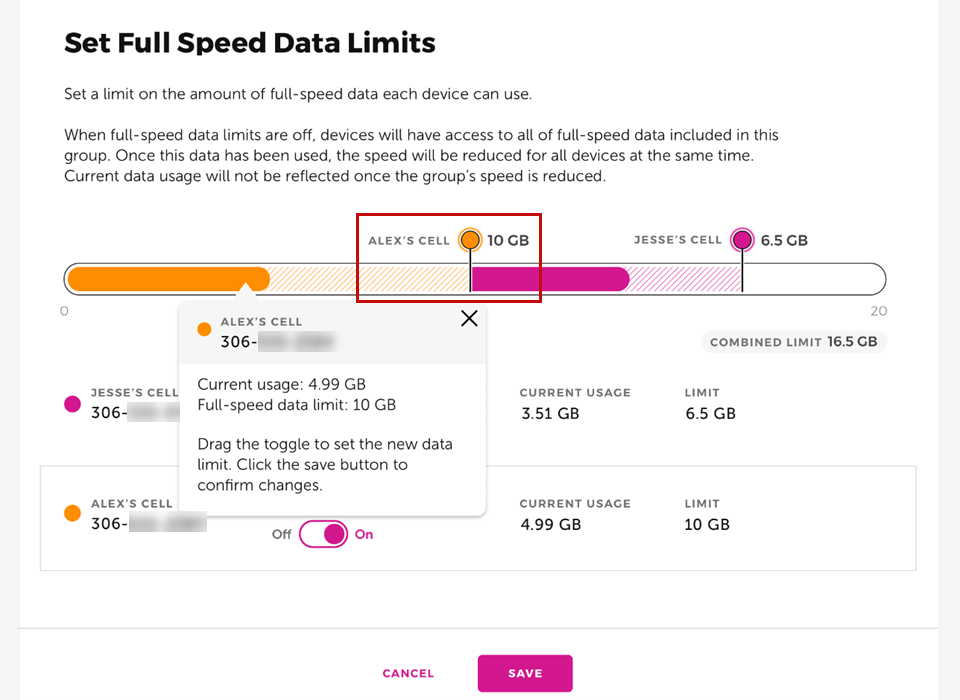Image resolution: width=960 pixels, height=700 pixels.
Task: Click the Combined Limit 16.5 GB badge
Action: (x=793, y=342)
